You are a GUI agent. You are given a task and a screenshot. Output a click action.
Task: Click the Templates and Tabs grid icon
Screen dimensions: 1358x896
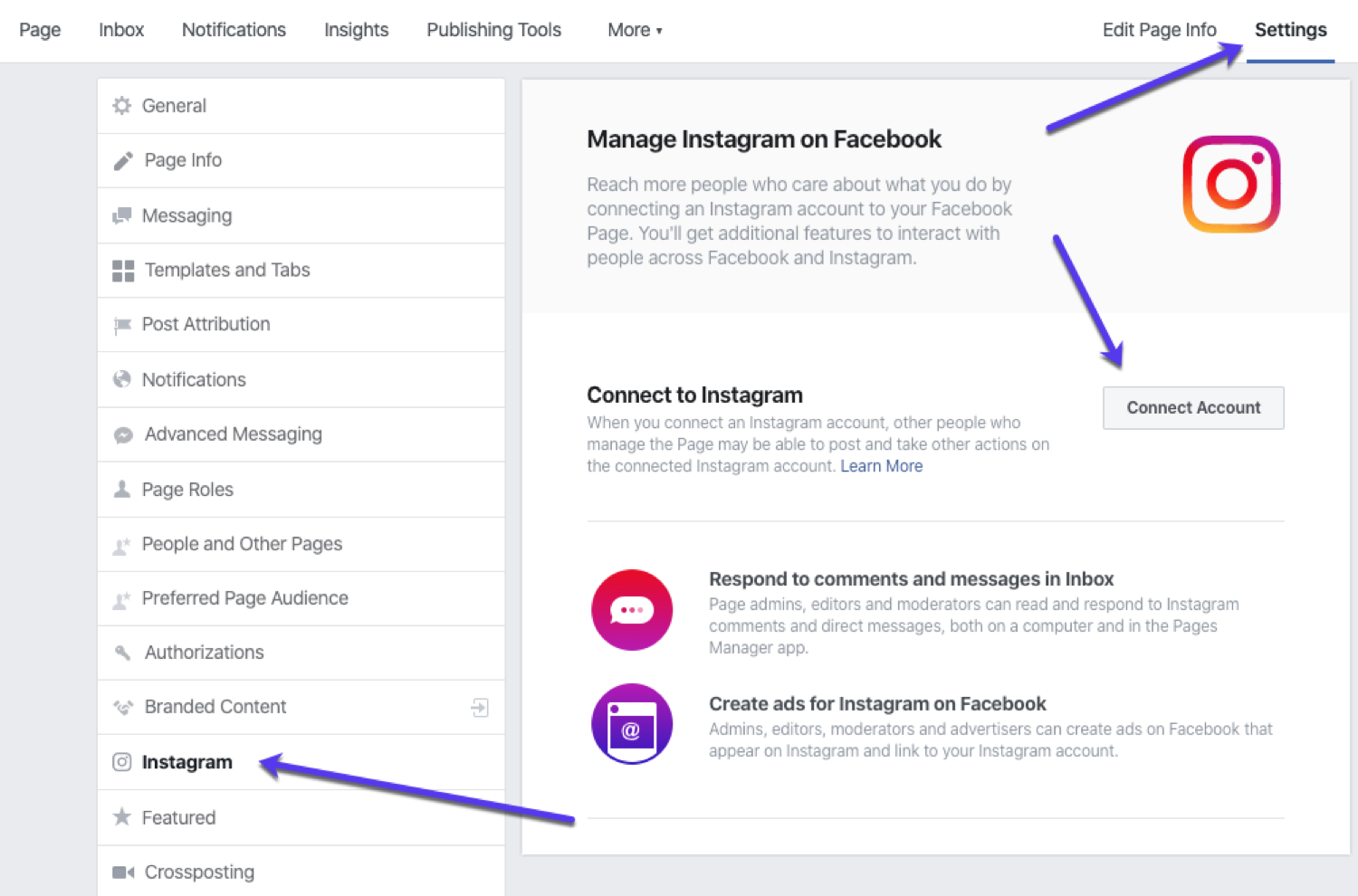point(122,270)
